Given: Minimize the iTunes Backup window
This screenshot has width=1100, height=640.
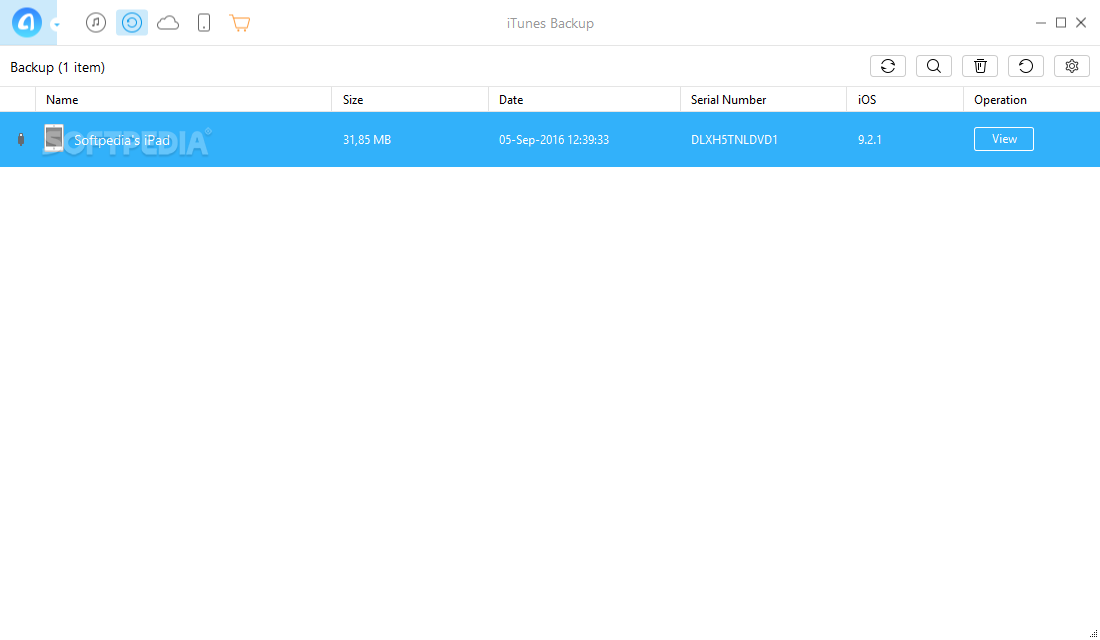Looking at the screenshot, I should 1040,23.
